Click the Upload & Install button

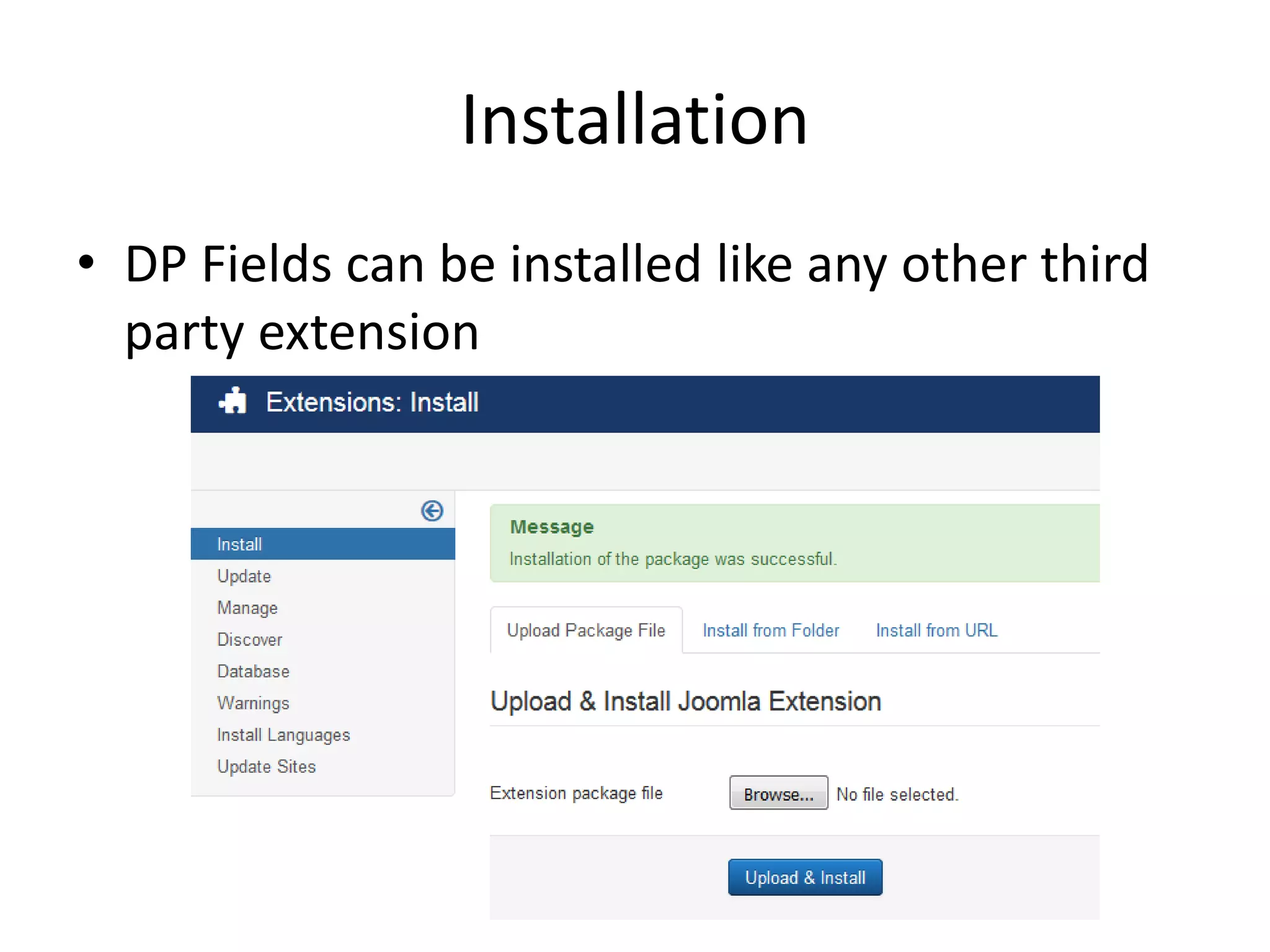[x=805, y=877]
